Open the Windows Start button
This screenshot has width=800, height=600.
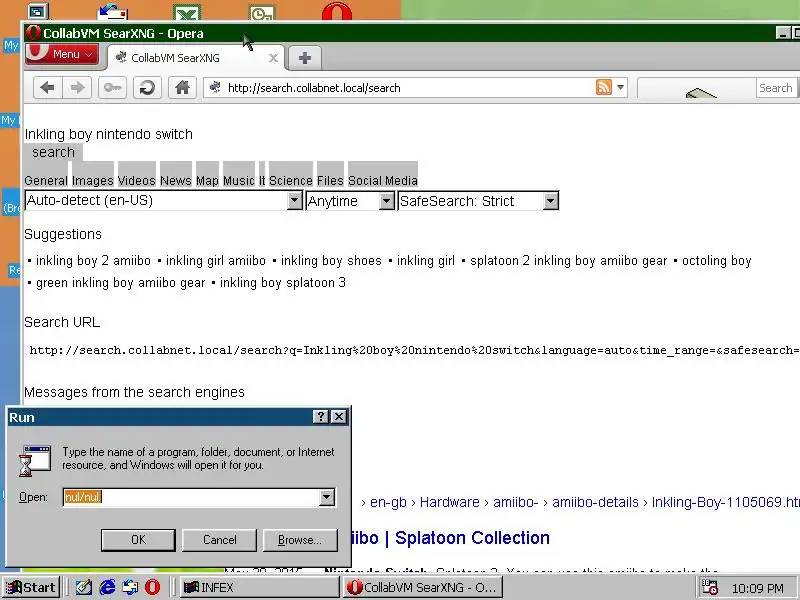point(31,587)
